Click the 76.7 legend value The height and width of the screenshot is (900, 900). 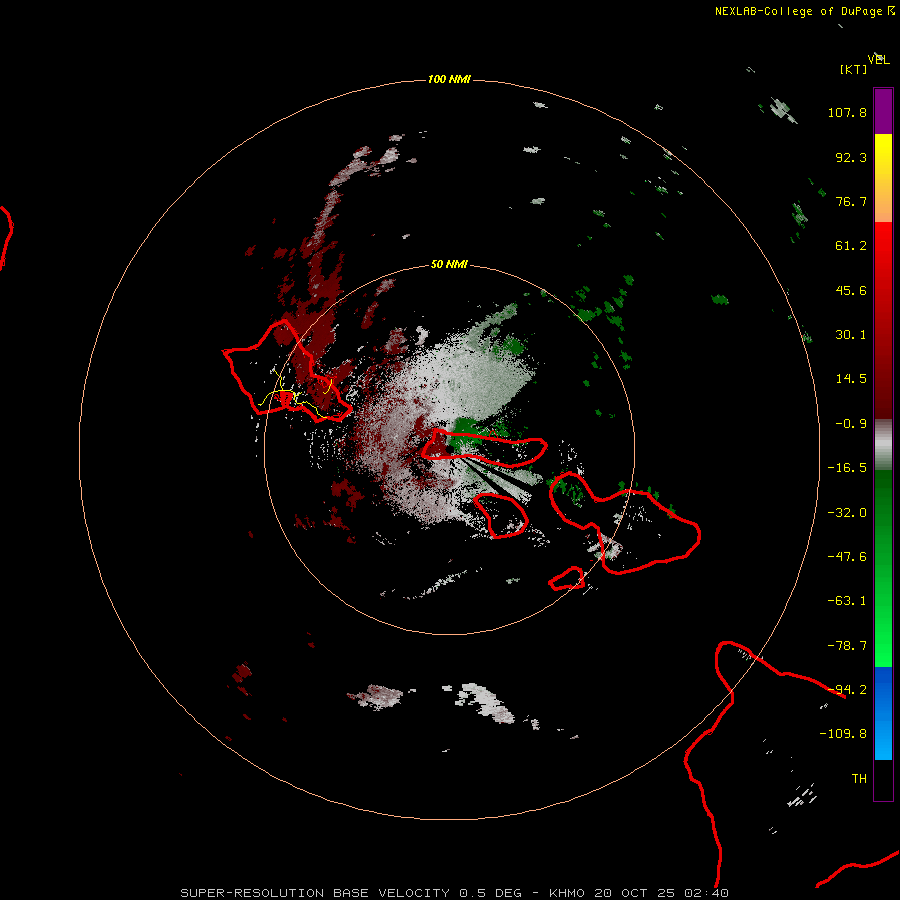pos(851,201)
